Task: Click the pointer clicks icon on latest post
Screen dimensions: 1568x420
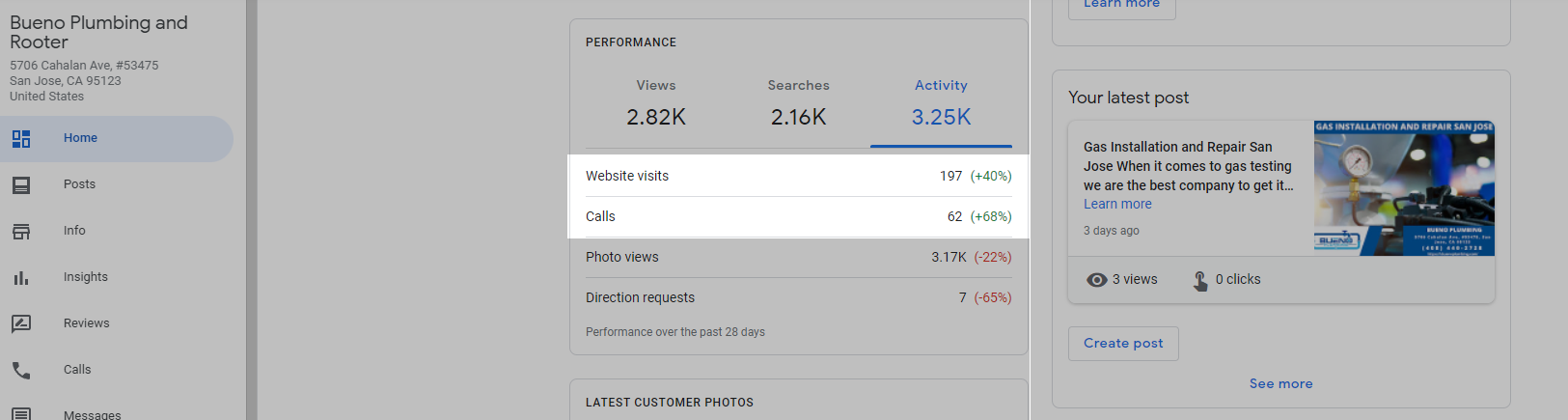Action: click(1200, 280)
